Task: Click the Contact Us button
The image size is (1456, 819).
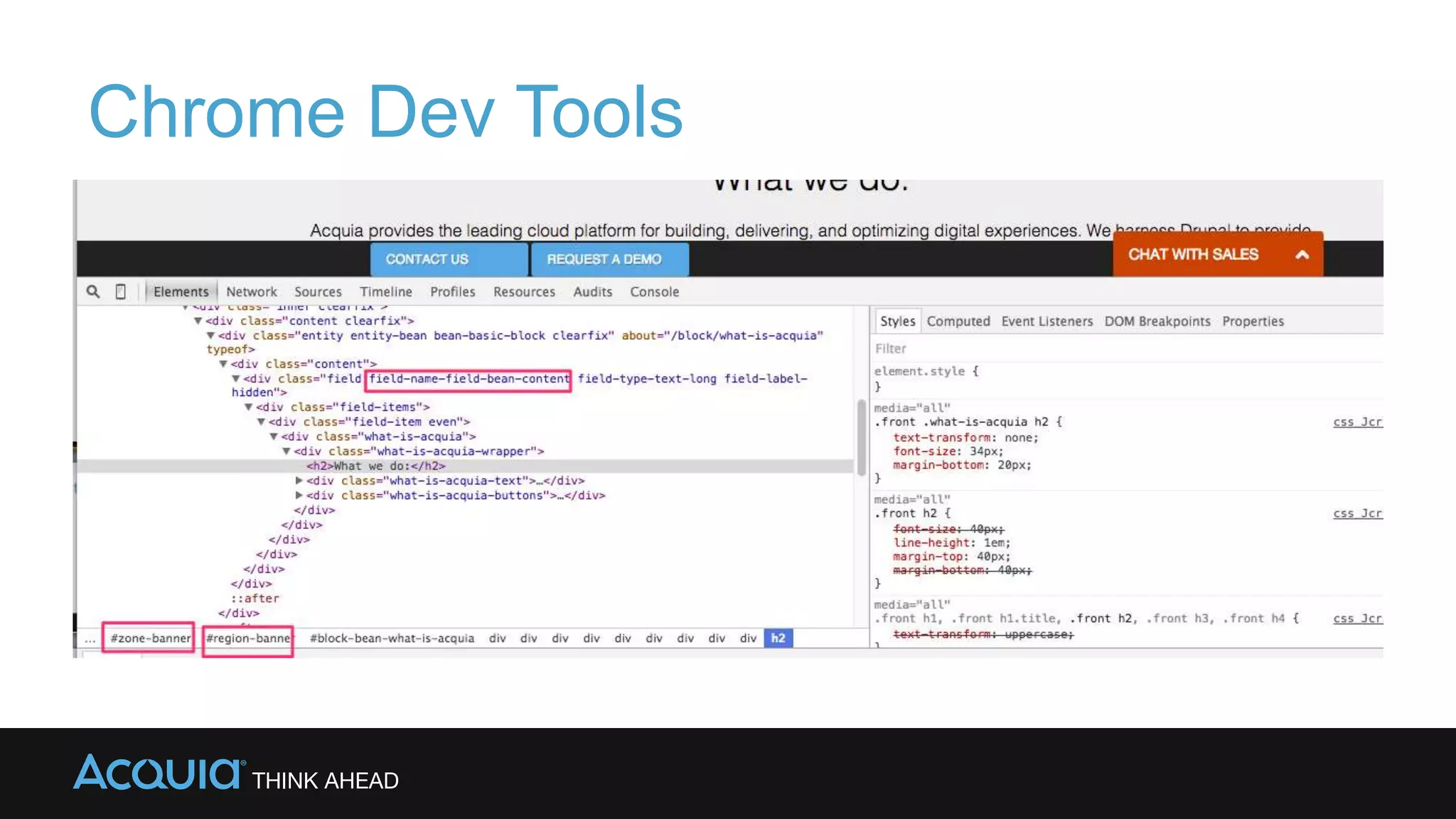Action: point(449,259)
